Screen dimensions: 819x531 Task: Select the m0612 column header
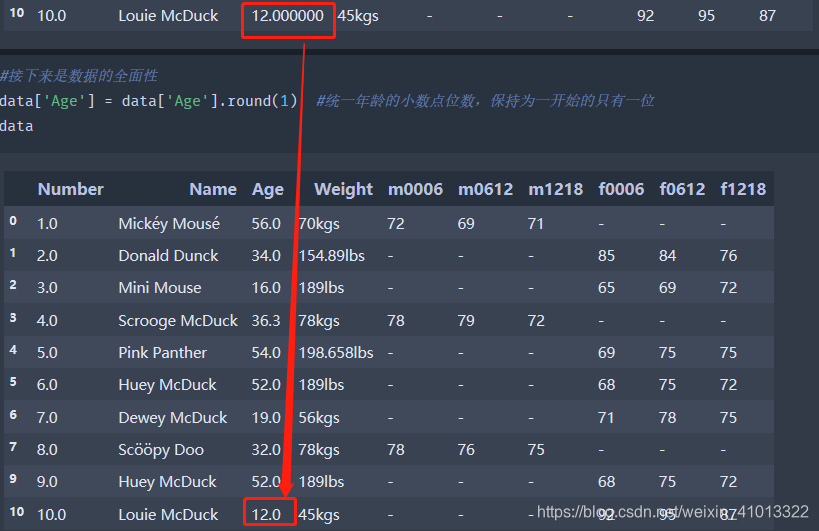(x=486, y=189)
